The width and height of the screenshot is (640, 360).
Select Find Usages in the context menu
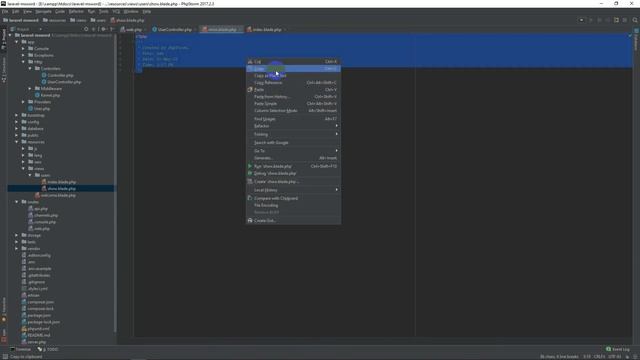[293, 119]
